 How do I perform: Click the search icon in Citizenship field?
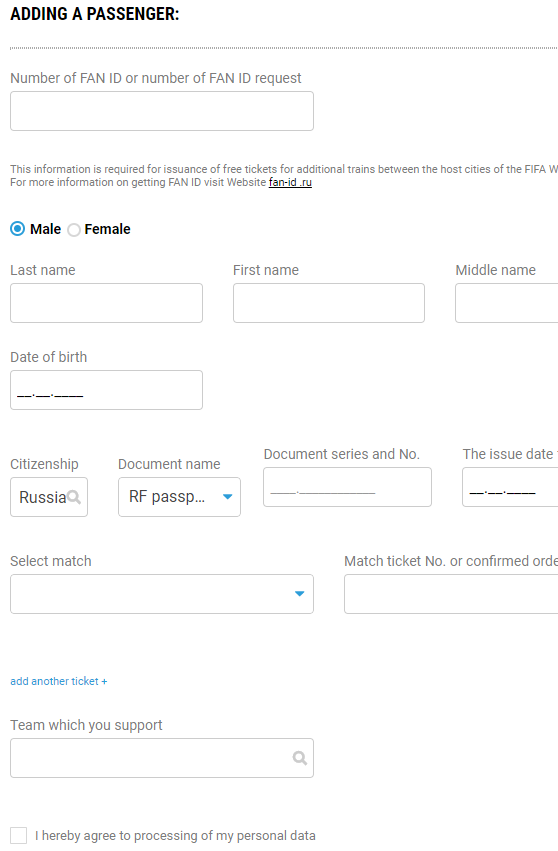point(74,497)
